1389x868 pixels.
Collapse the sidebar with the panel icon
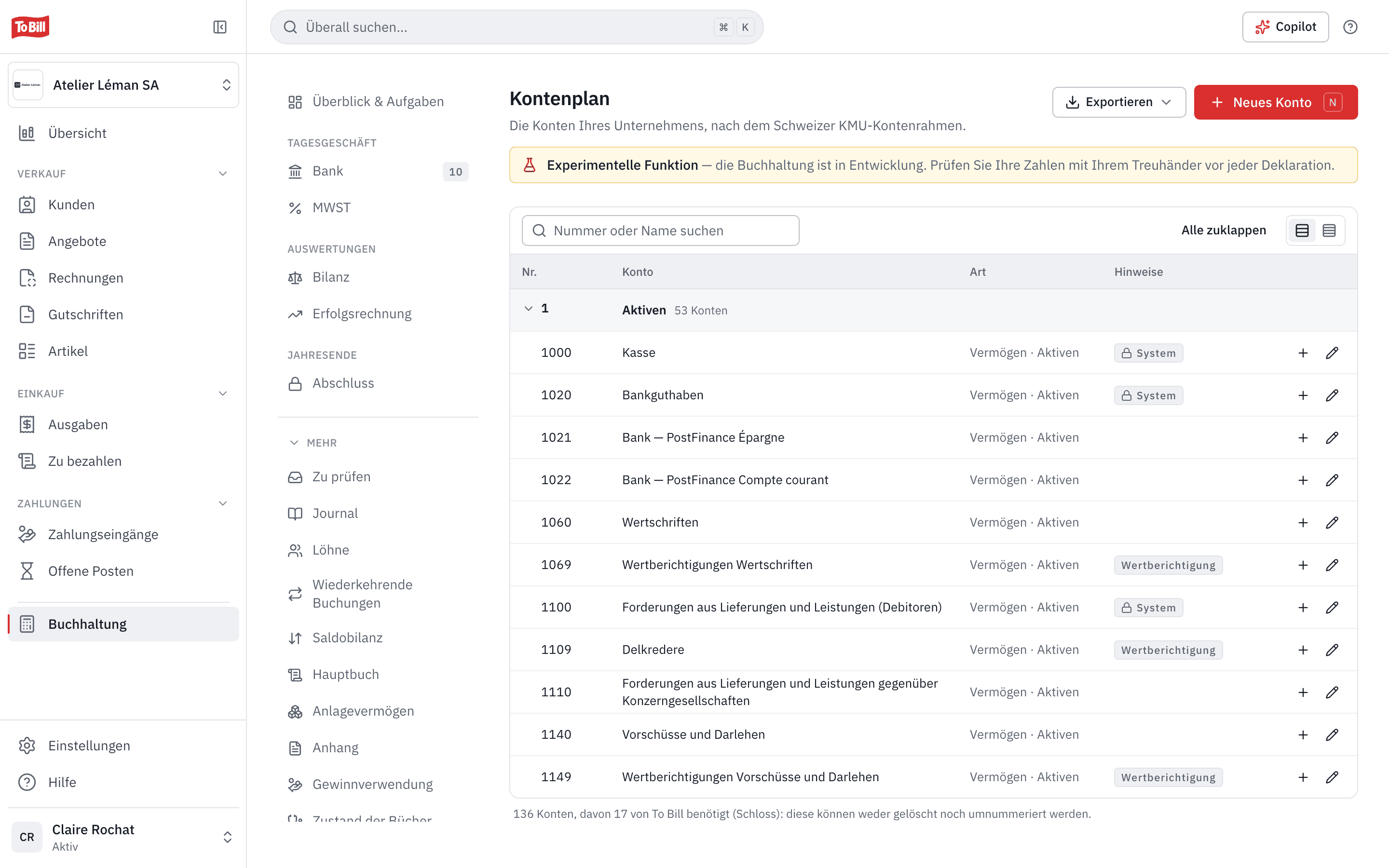point(220,27)
